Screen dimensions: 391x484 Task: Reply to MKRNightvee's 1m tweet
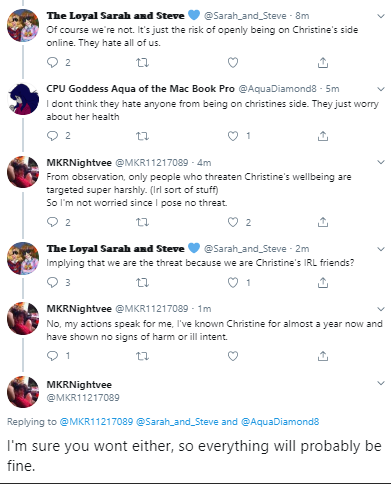coord(52,356)
